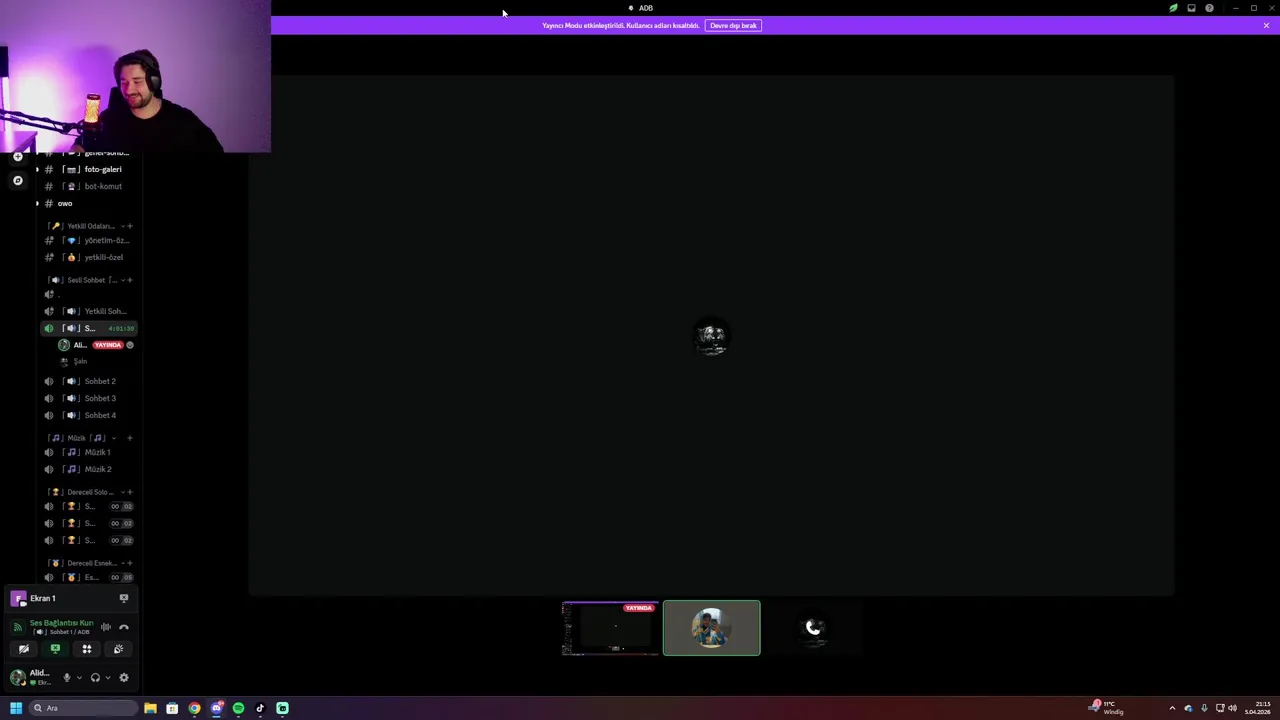Open the noise suppression waveform icon

(106, 628)
